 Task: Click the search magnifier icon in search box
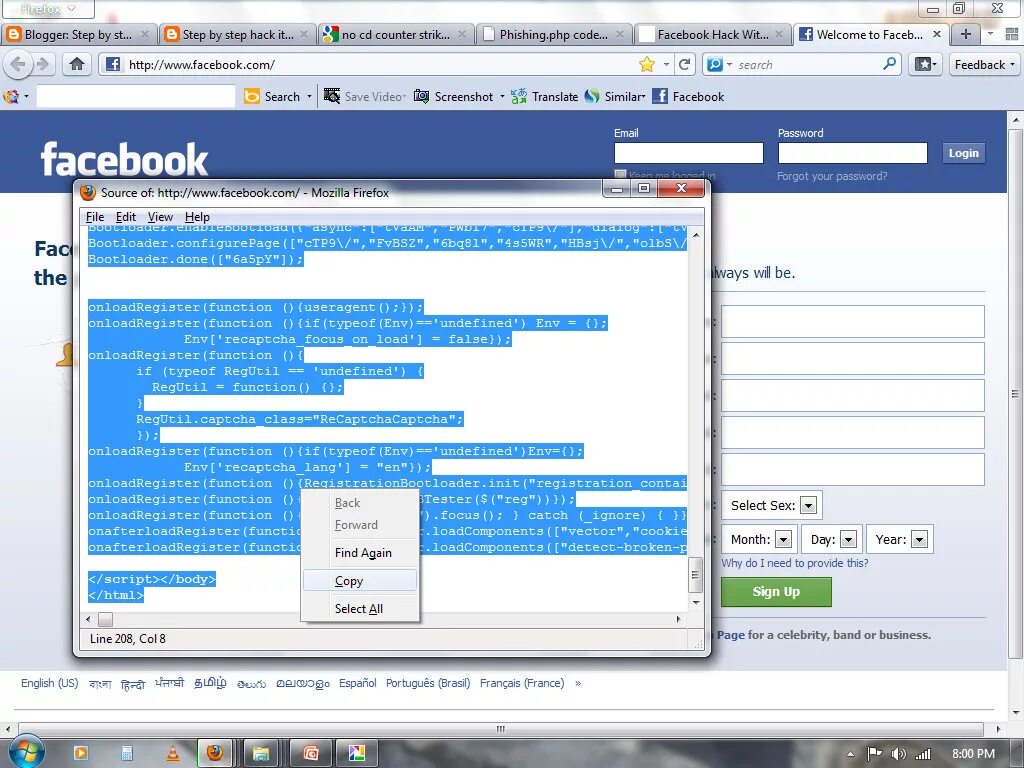889,64
